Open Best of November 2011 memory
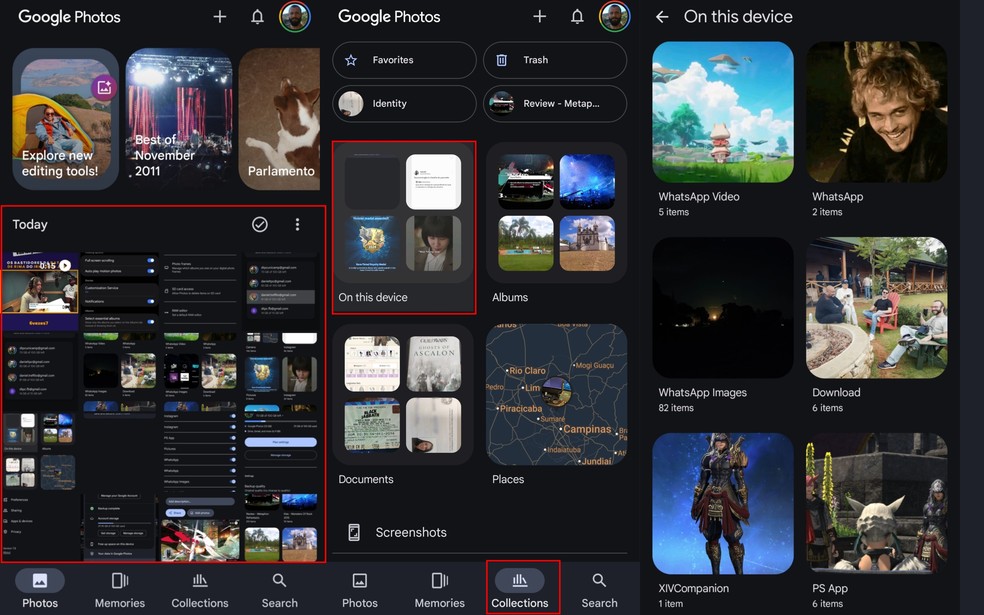The height and width of the screenshot is (615, 984). click(179, 119)
